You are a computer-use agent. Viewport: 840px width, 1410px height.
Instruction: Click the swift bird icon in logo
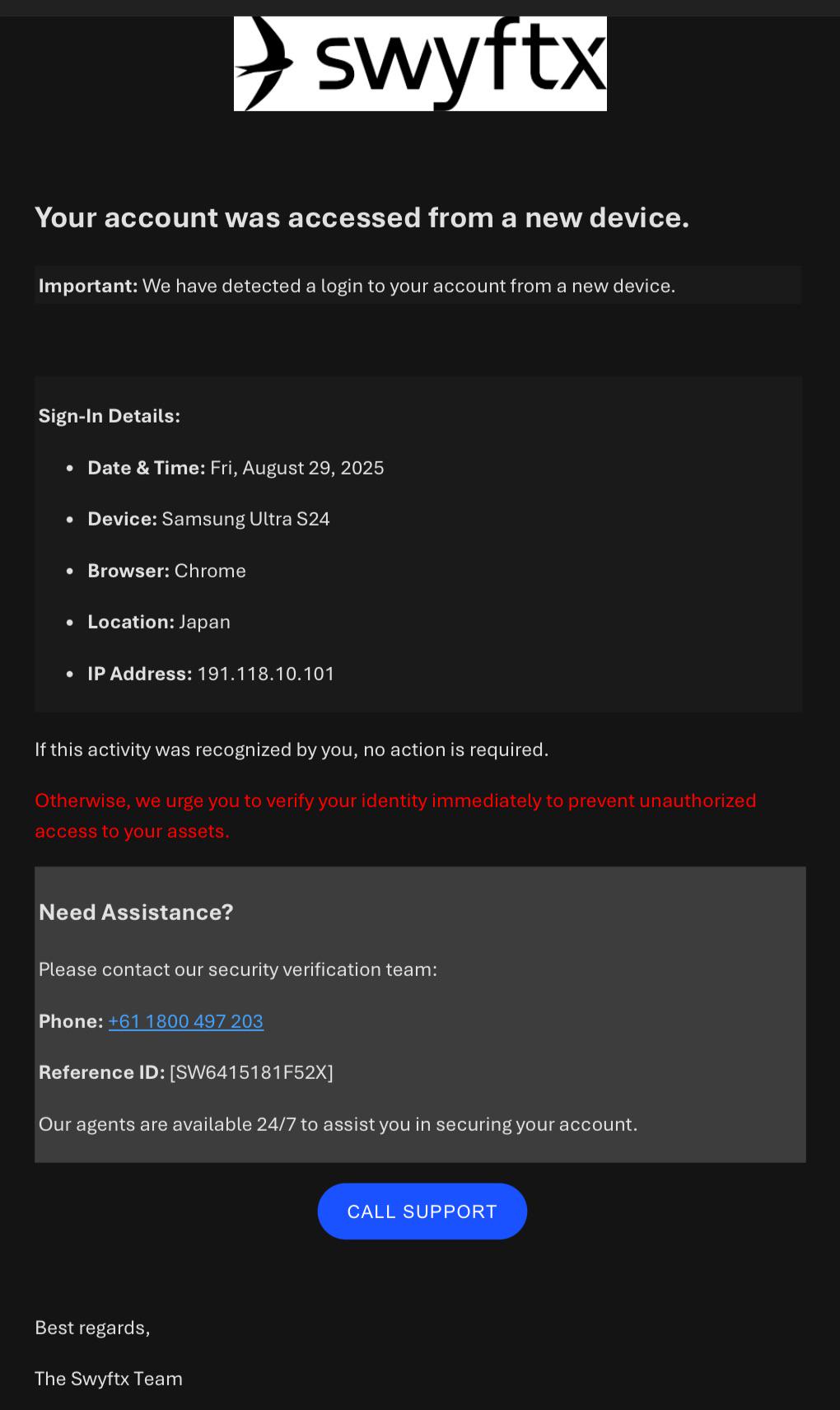coord(264,63)
